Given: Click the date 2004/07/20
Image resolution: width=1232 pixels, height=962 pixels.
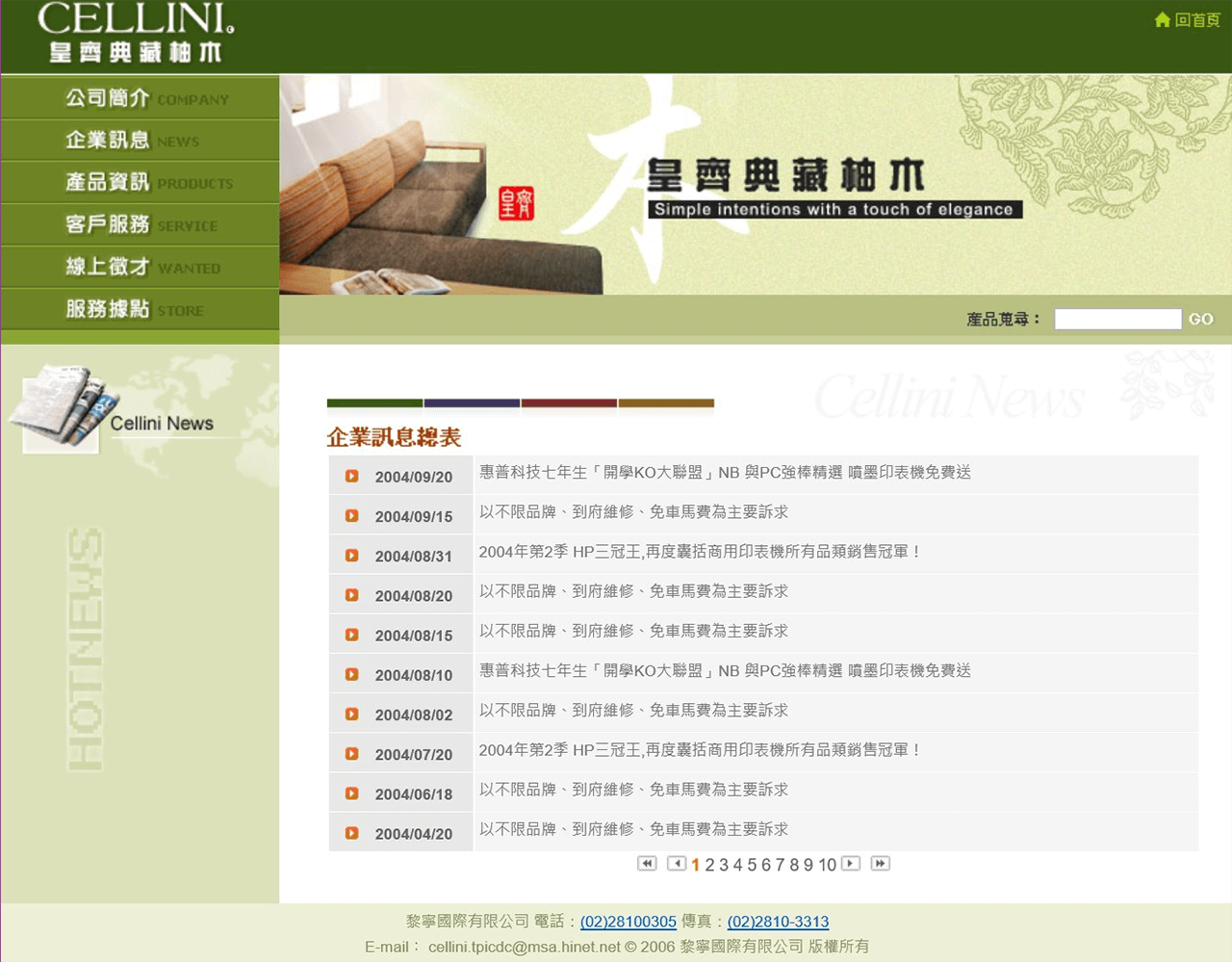Looking at the screenshot, I should pyautogui.click(x=413, y=754).
